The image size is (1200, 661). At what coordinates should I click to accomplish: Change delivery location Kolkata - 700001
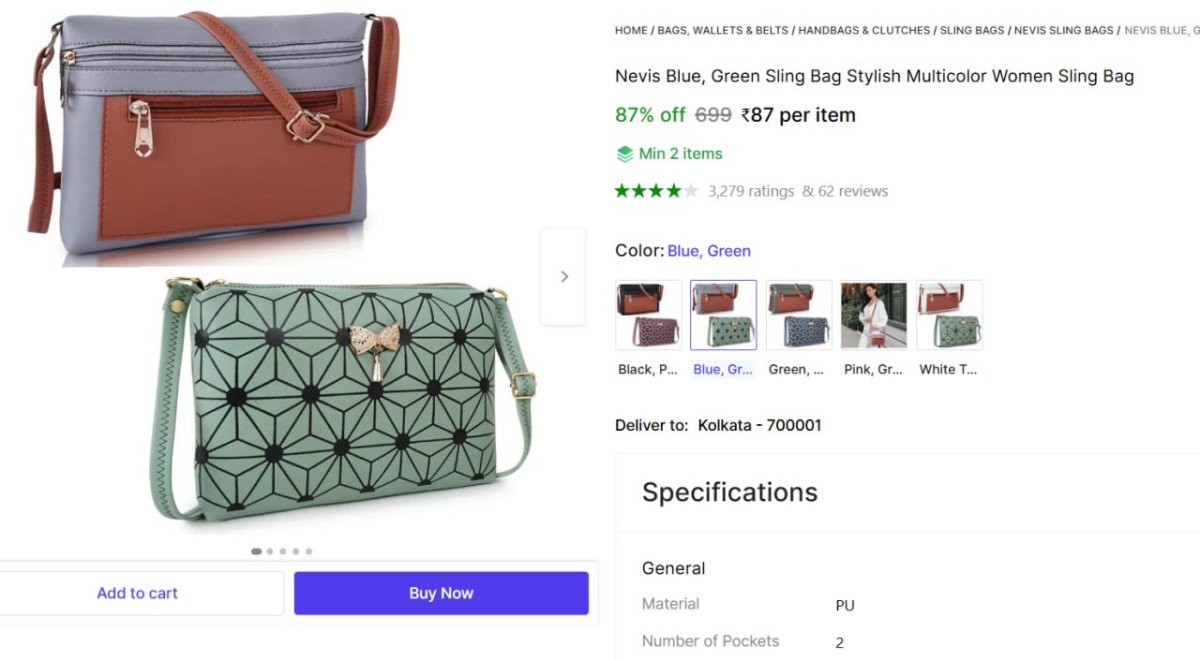tap(759, 425)
